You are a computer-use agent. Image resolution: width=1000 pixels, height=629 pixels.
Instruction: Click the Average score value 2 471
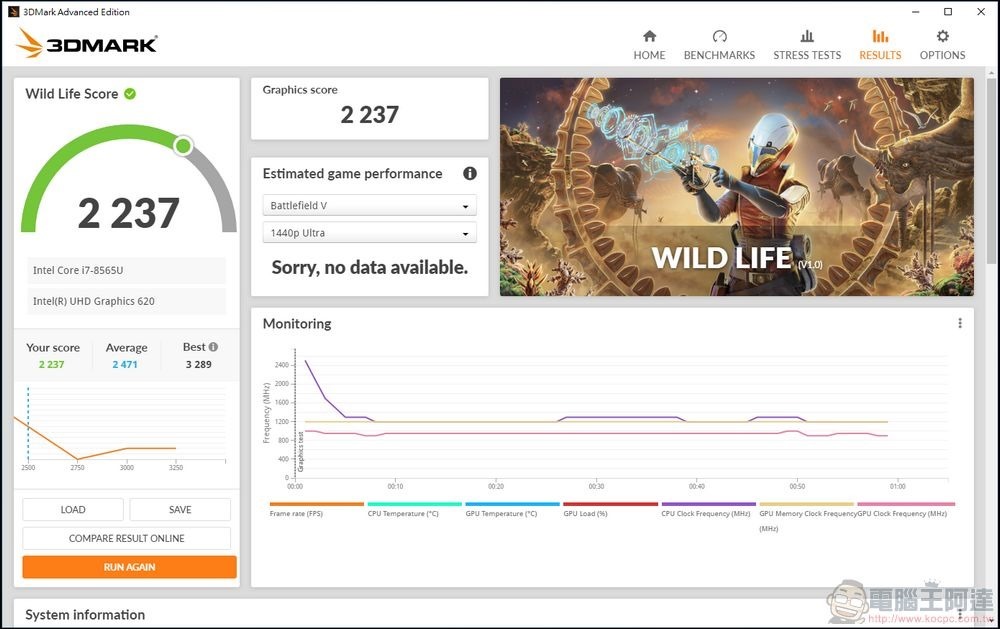[x=125, y=364]
